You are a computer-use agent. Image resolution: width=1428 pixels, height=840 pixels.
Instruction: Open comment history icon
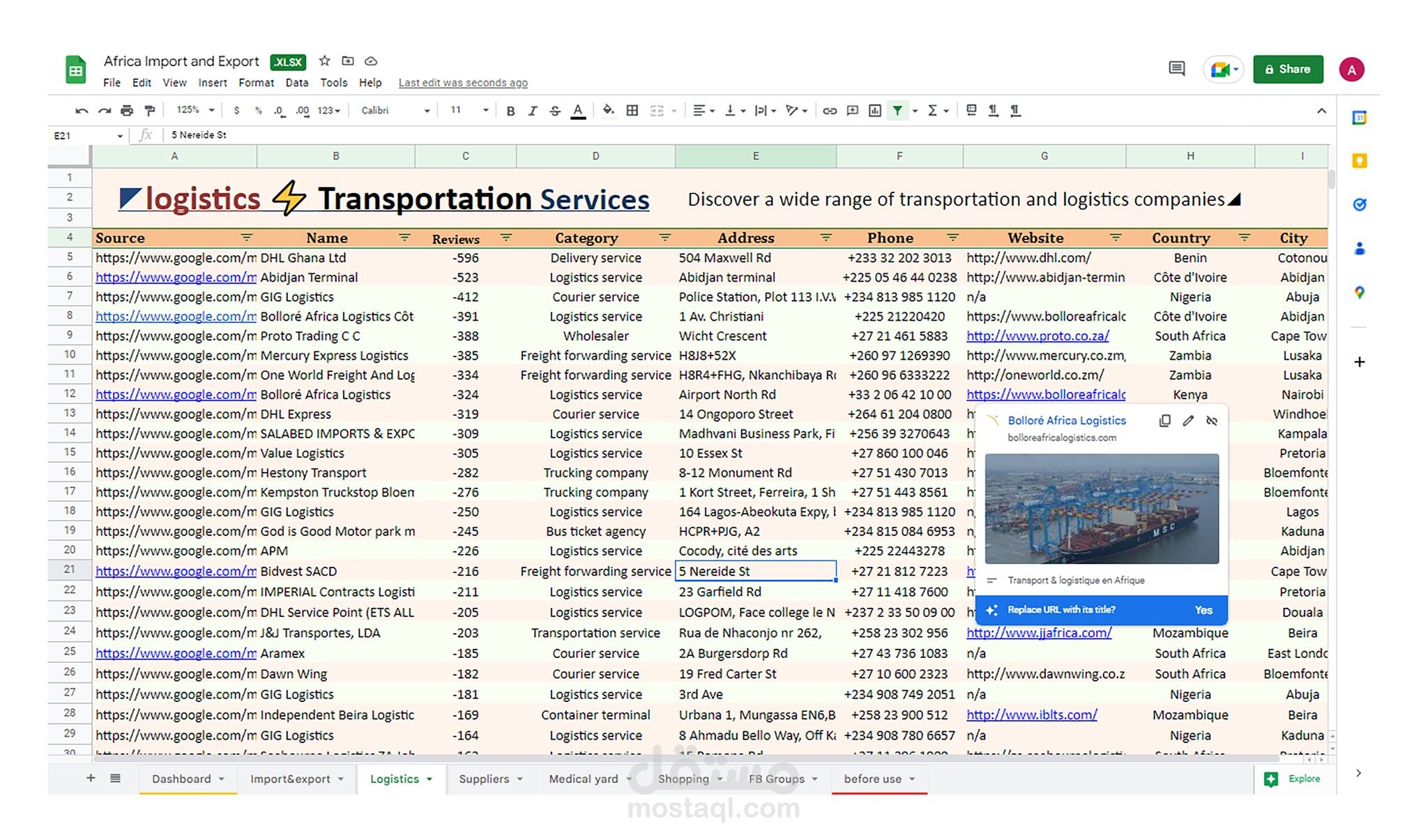[1176, 68]
